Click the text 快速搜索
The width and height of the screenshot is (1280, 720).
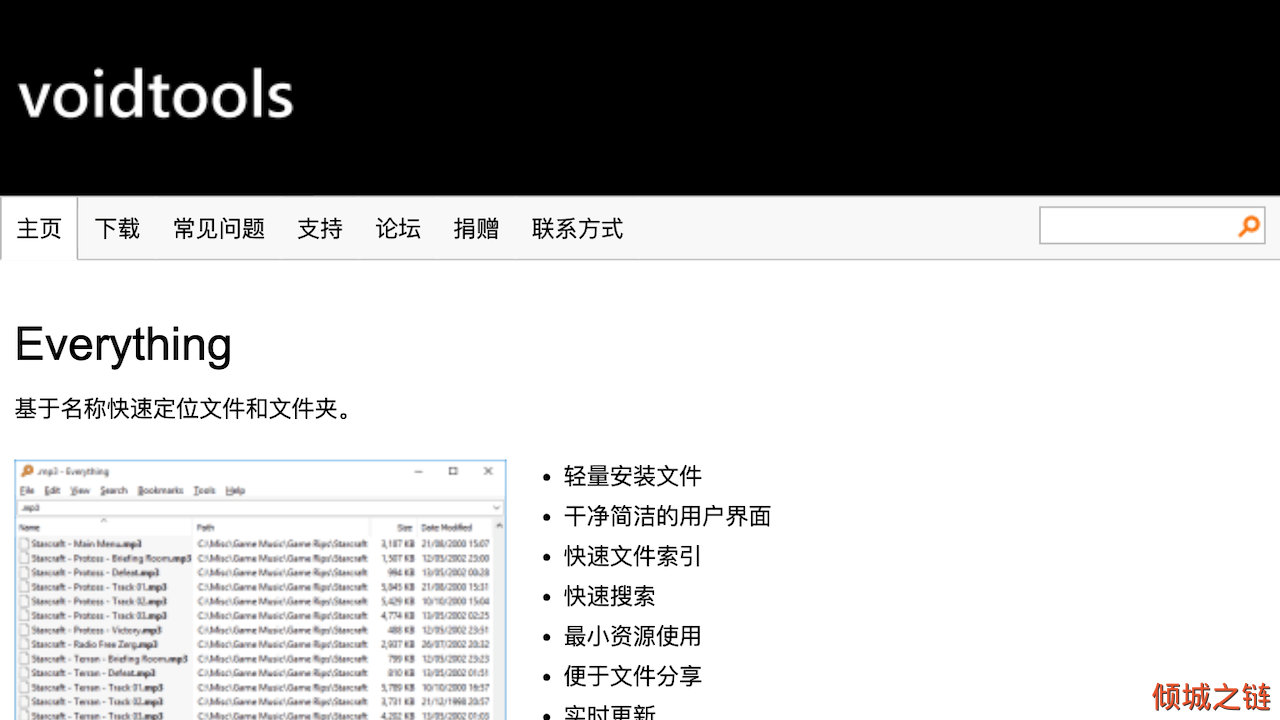[610, 596]
